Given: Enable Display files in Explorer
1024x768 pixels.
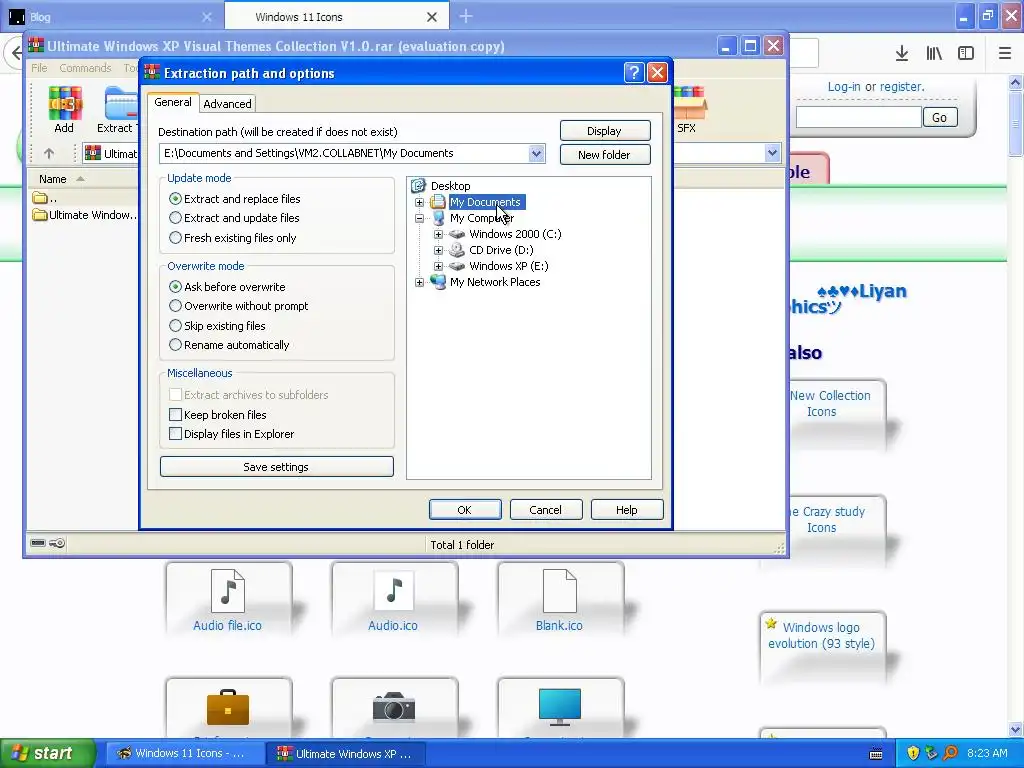Looking at the screenshot, I should [x=175, y=434].
